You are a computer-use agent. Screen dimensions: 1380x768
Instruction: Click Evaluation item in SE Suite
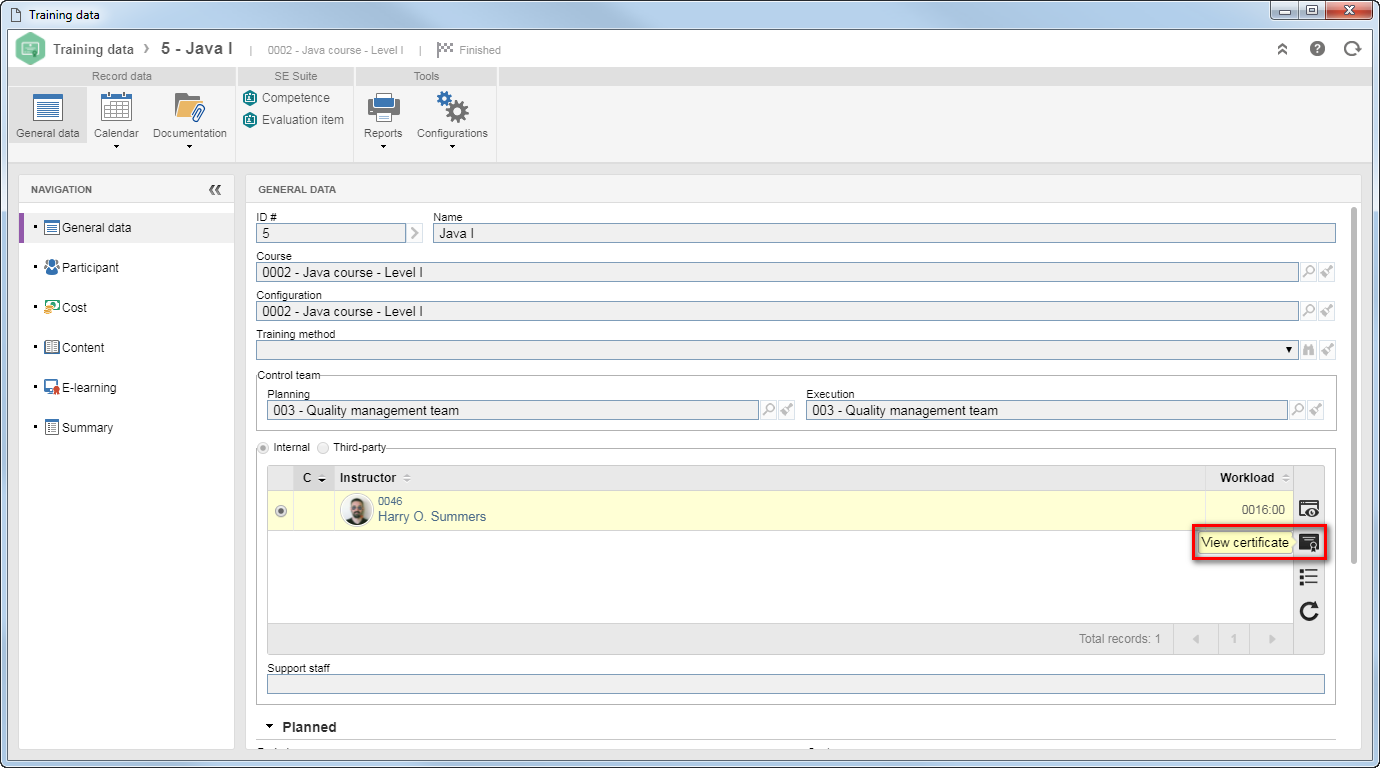click(293, 120)
